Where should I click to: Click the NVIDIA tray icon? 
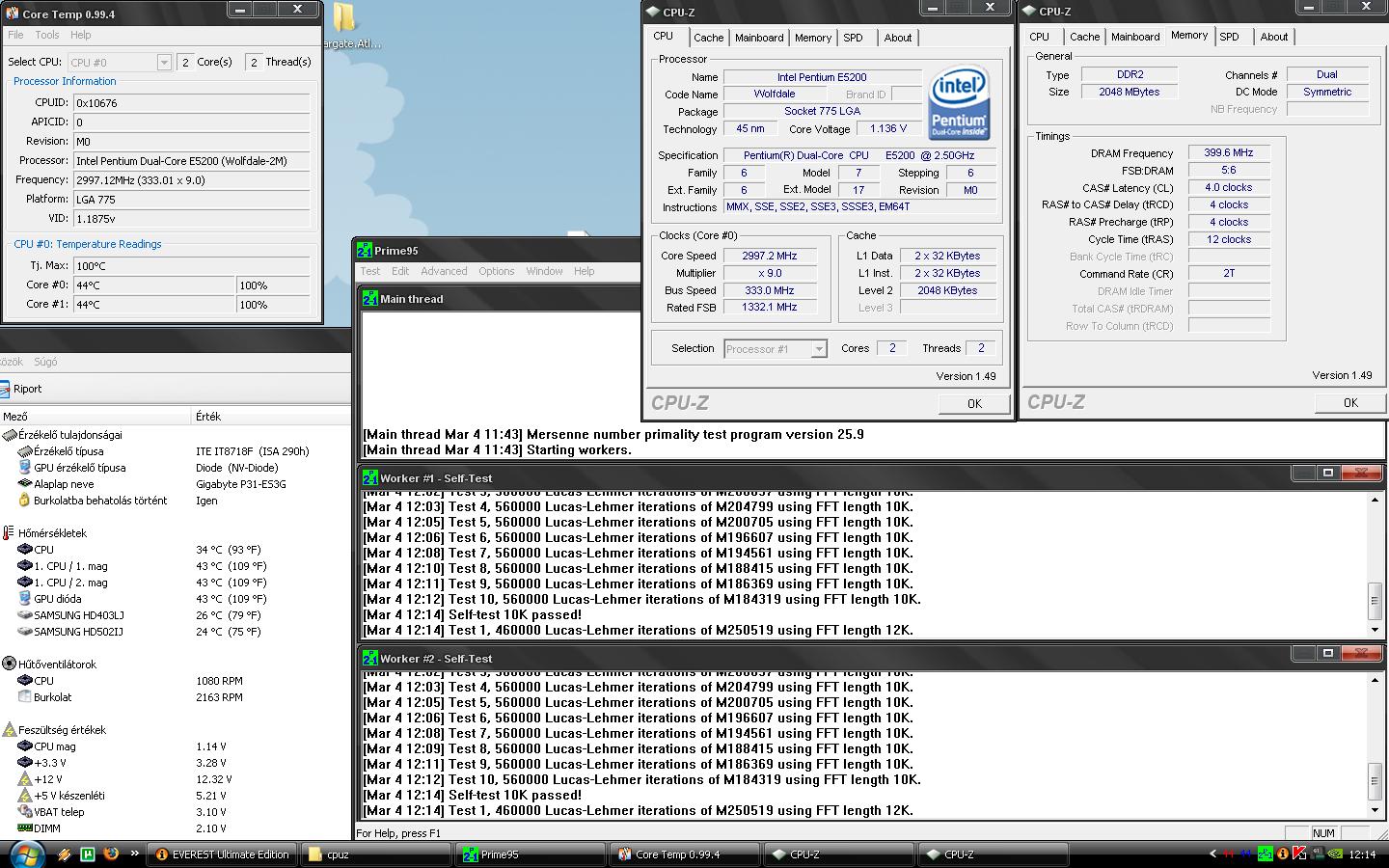tap(1335, 854)
